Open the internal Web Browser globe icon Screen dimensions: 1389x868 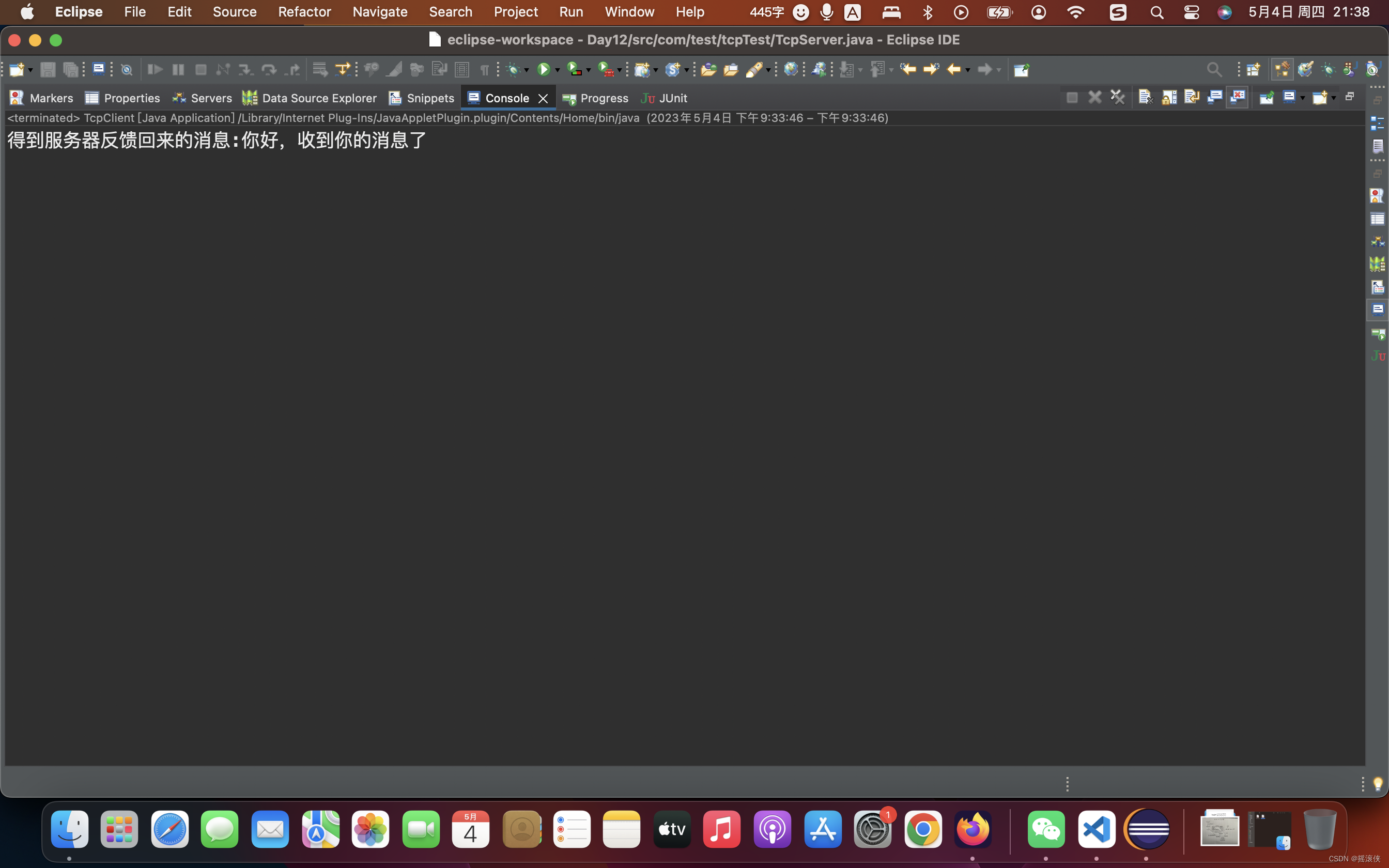click(791, 69)
